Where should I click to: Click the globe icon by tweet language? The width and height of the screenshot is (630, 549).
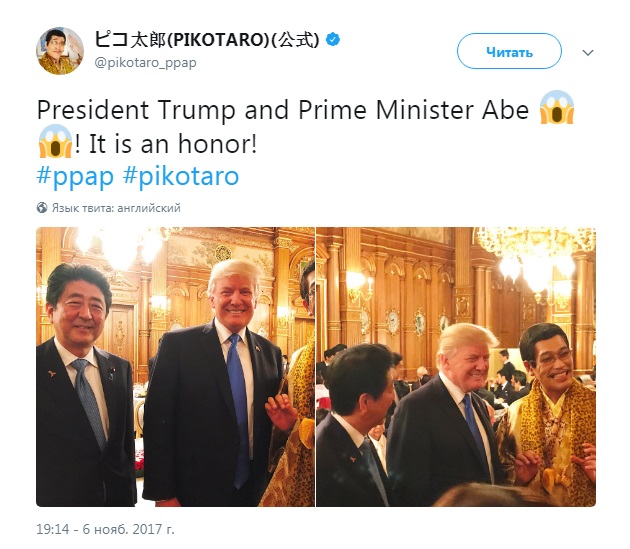pyautogui.click(x=42, y=207)
